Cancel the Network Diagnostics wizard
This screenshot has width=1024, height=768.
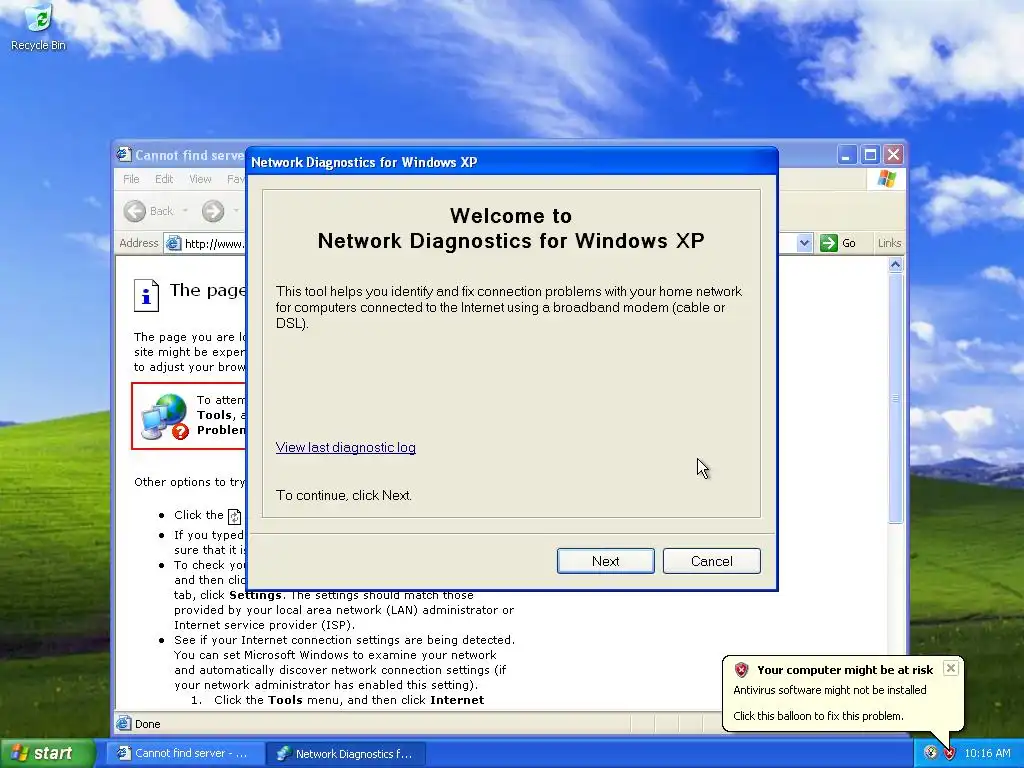tap(712, 561)
